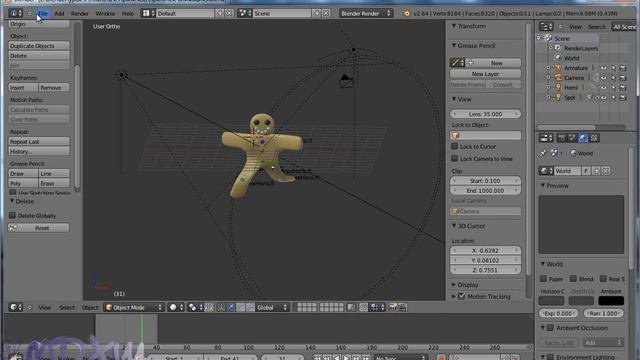Toggle snap during transform magnet icon
This screenshot has width=640, height=360.
tap(363, 307)
